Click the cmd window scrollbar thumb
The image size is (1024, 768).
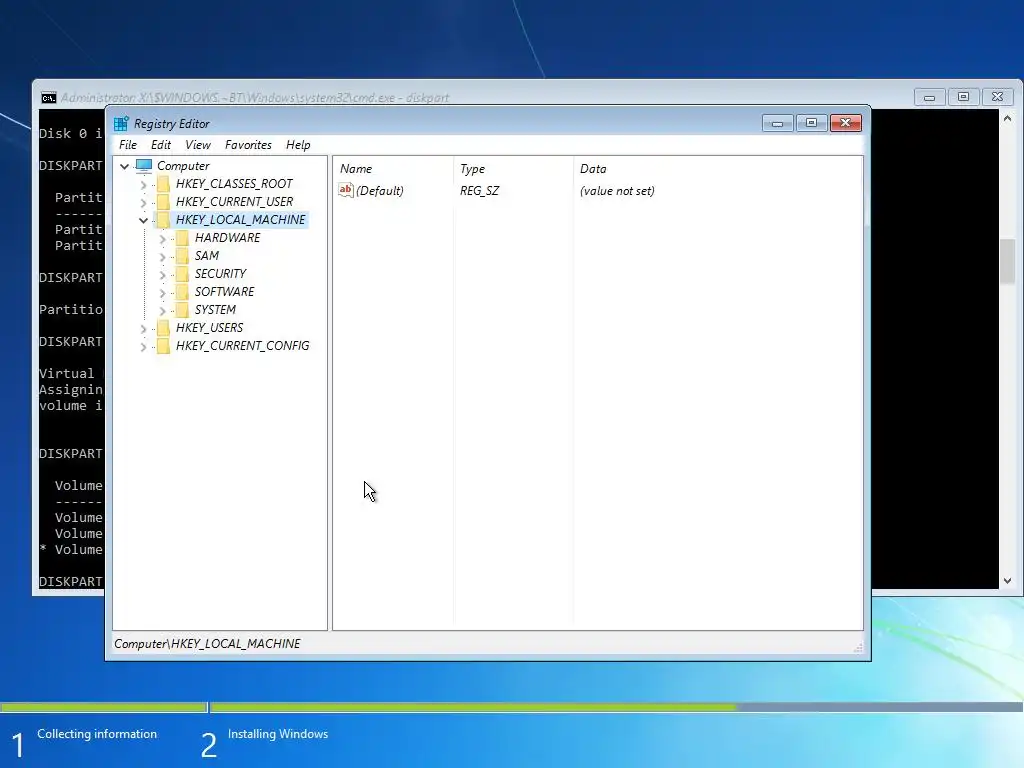1007,261
